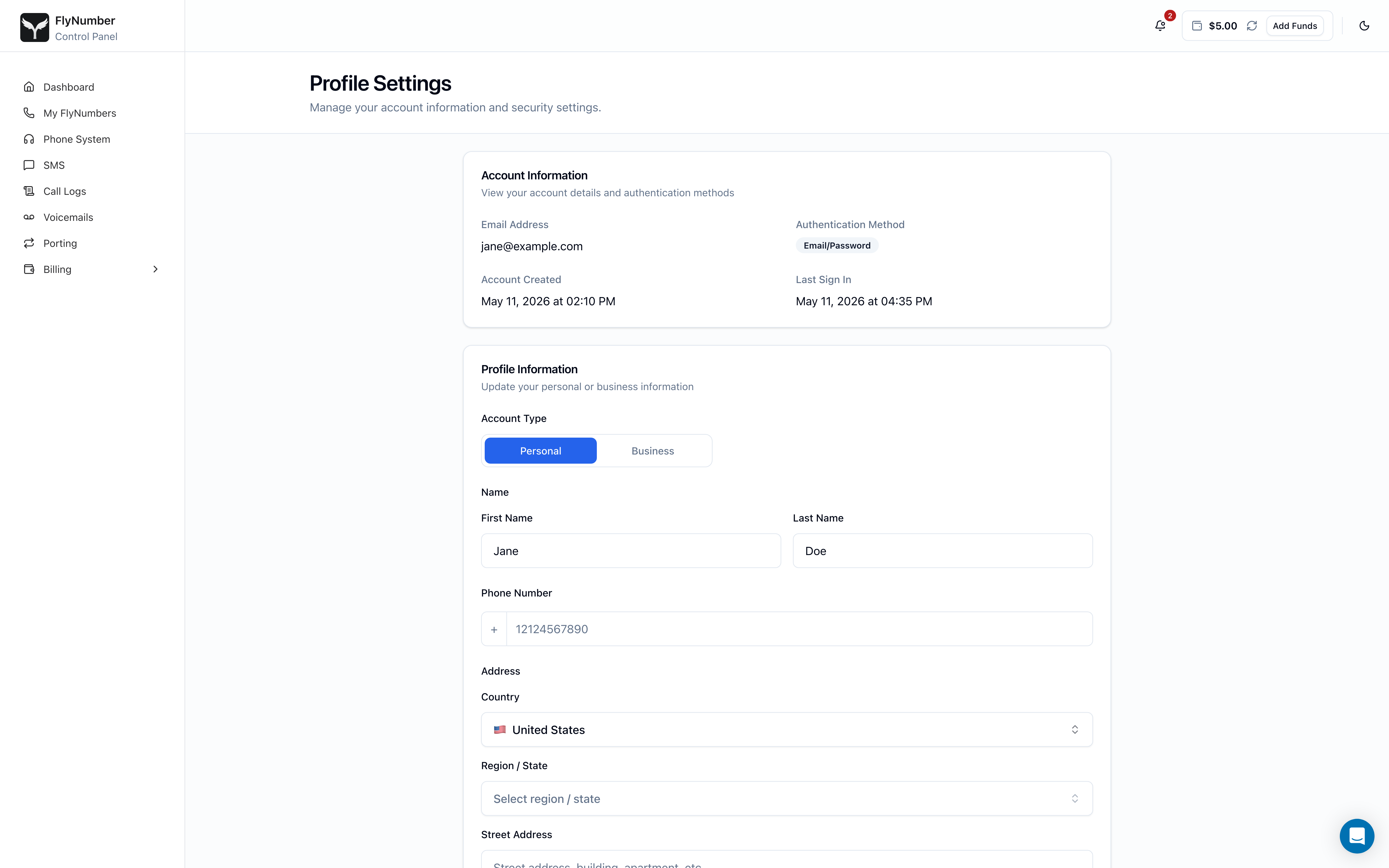This screenshot has height=868, width=1389.
Task: Click the wallet balance icon
Action: [1197, 26]
